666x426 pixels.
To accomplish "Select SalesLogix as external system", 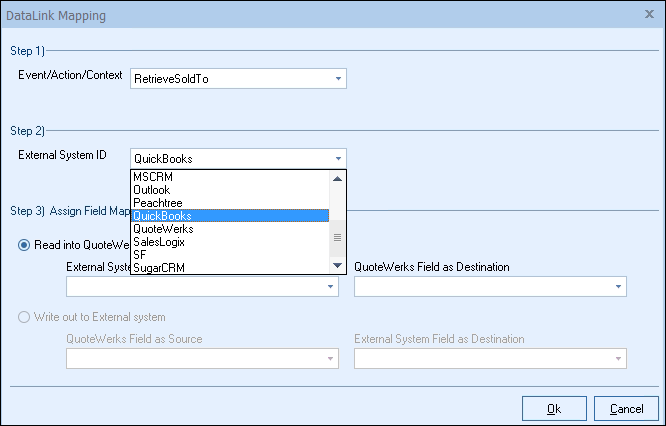I will [159, 242].
